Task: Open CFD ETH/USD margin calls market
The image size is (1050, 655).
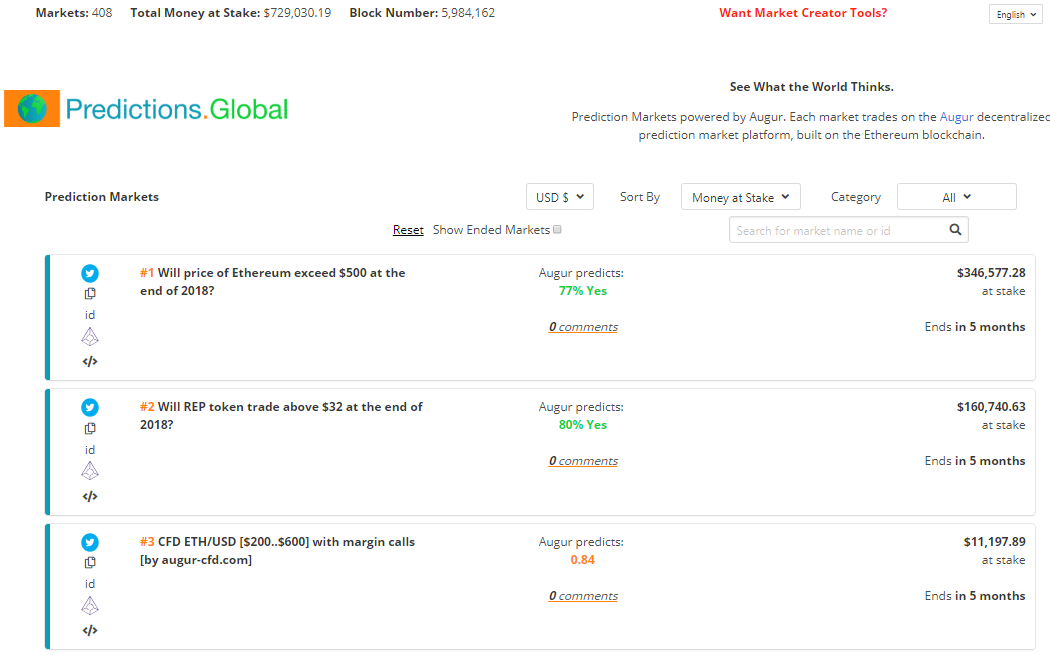Action: coord(277,551)
